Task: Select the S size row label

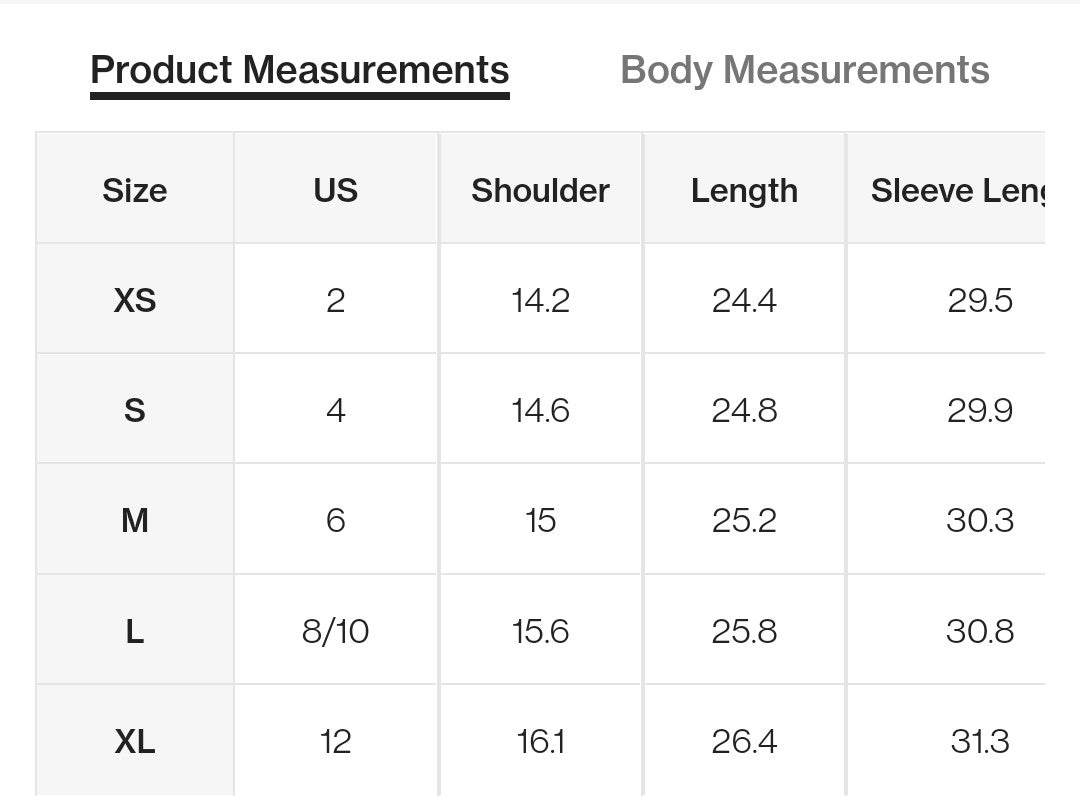Action: (135, 410)
